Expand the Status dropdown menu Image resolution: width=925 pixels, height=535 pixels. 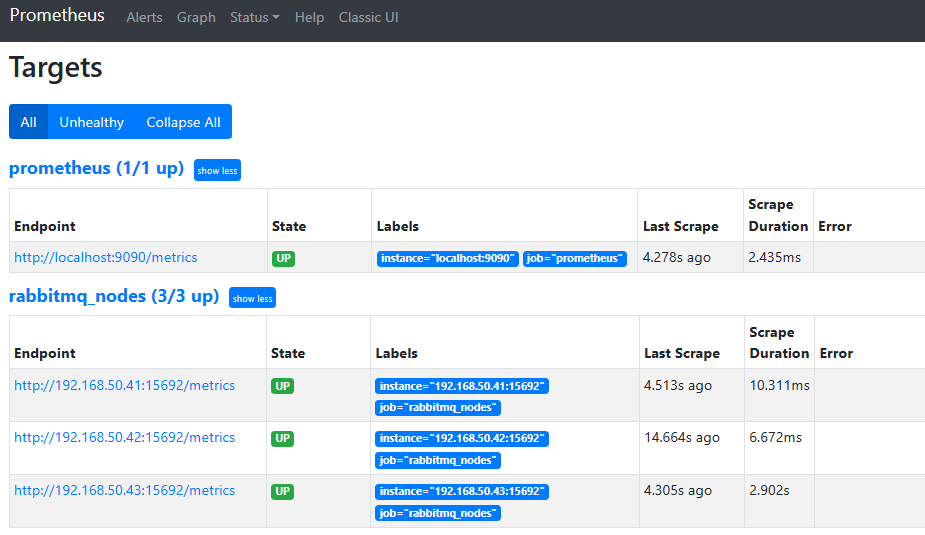[x=254, y=18]
